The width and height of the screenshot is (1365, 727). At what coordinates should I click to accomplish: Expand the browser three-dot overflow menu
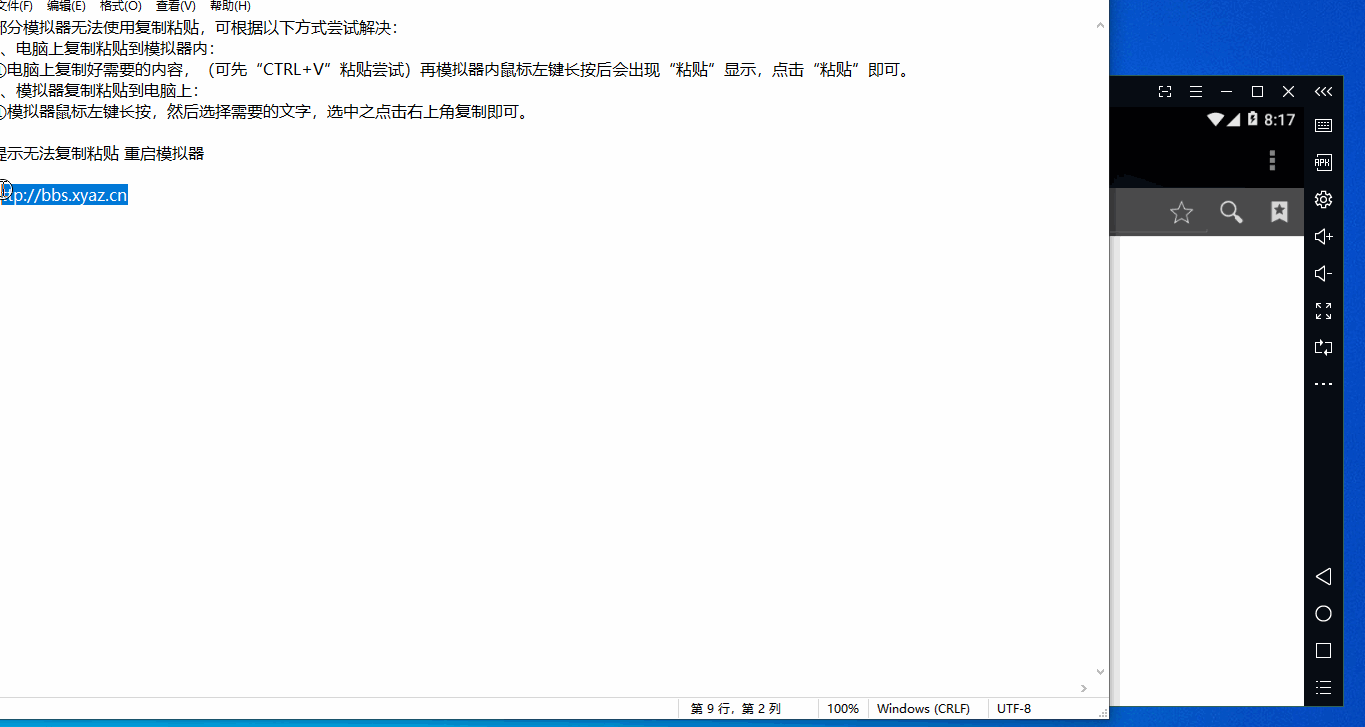1272,161
